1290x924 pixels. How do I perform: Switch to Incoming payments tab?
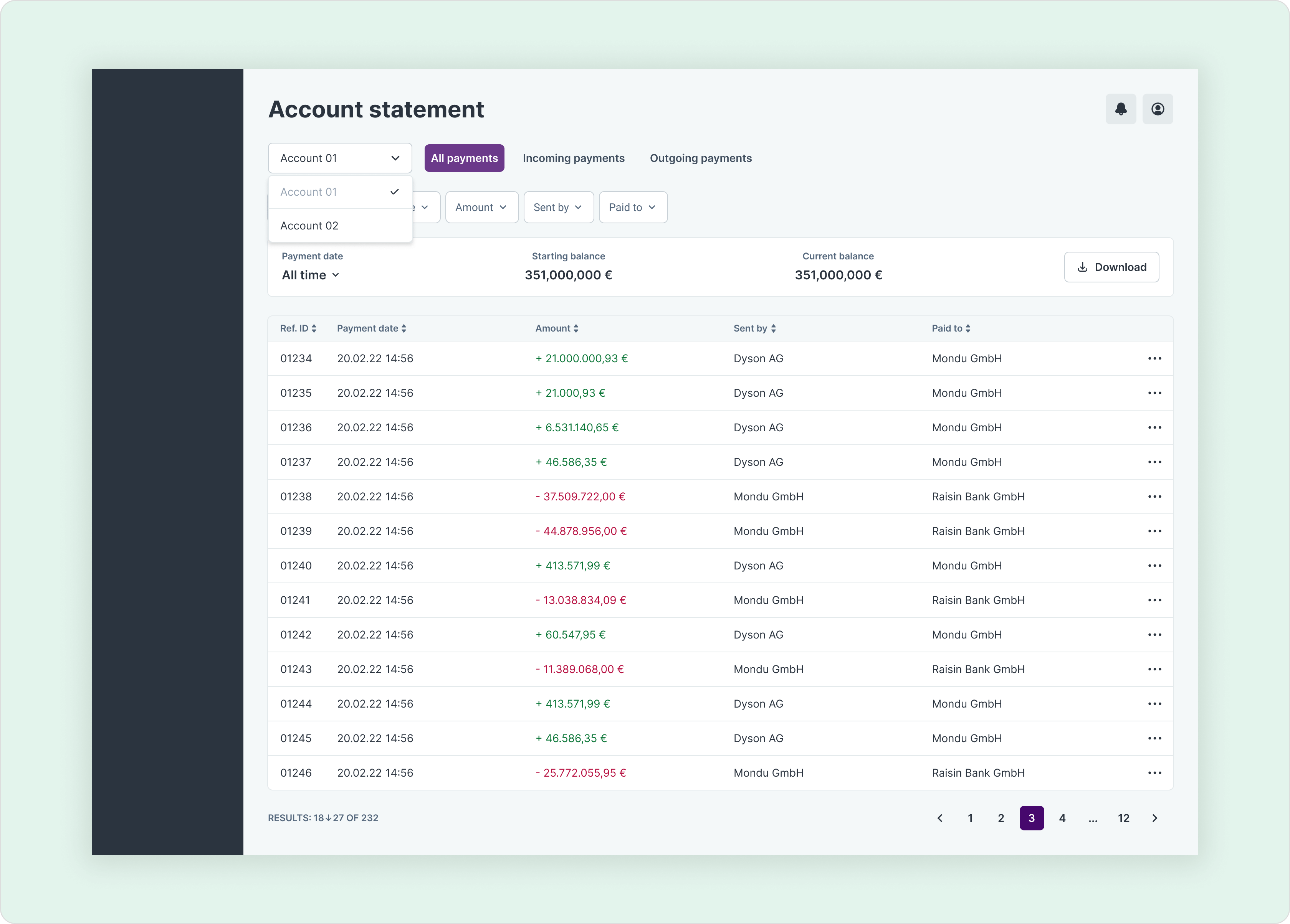573,158
